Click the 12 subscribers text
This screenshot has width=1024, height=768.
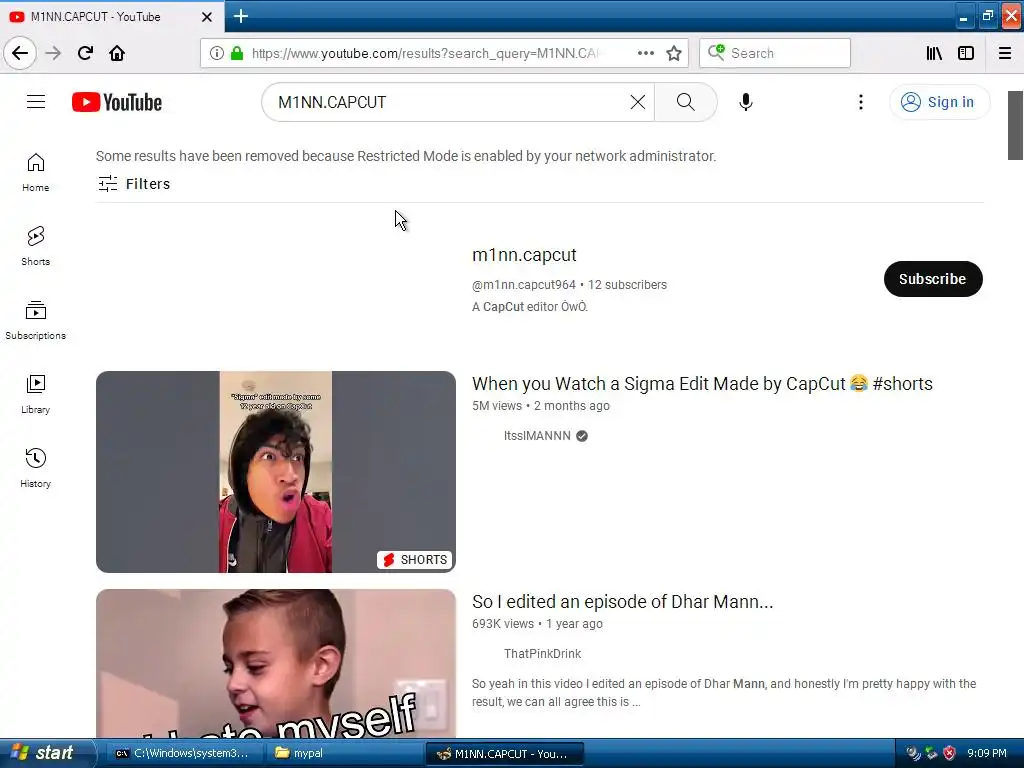coord(627,285)
